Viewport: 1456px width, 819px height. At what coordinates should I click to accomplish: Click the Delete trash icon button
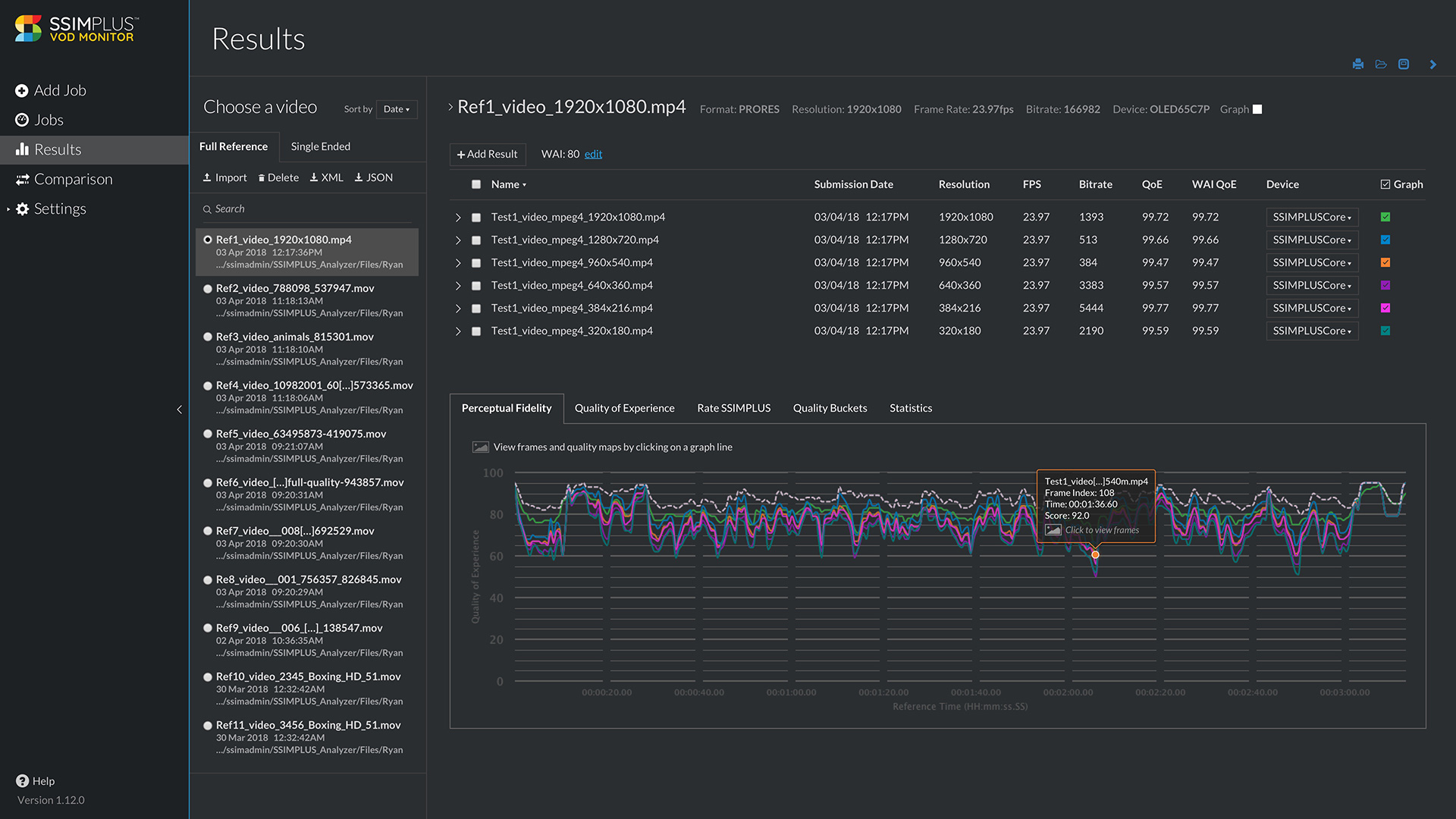tap(278, 177)
